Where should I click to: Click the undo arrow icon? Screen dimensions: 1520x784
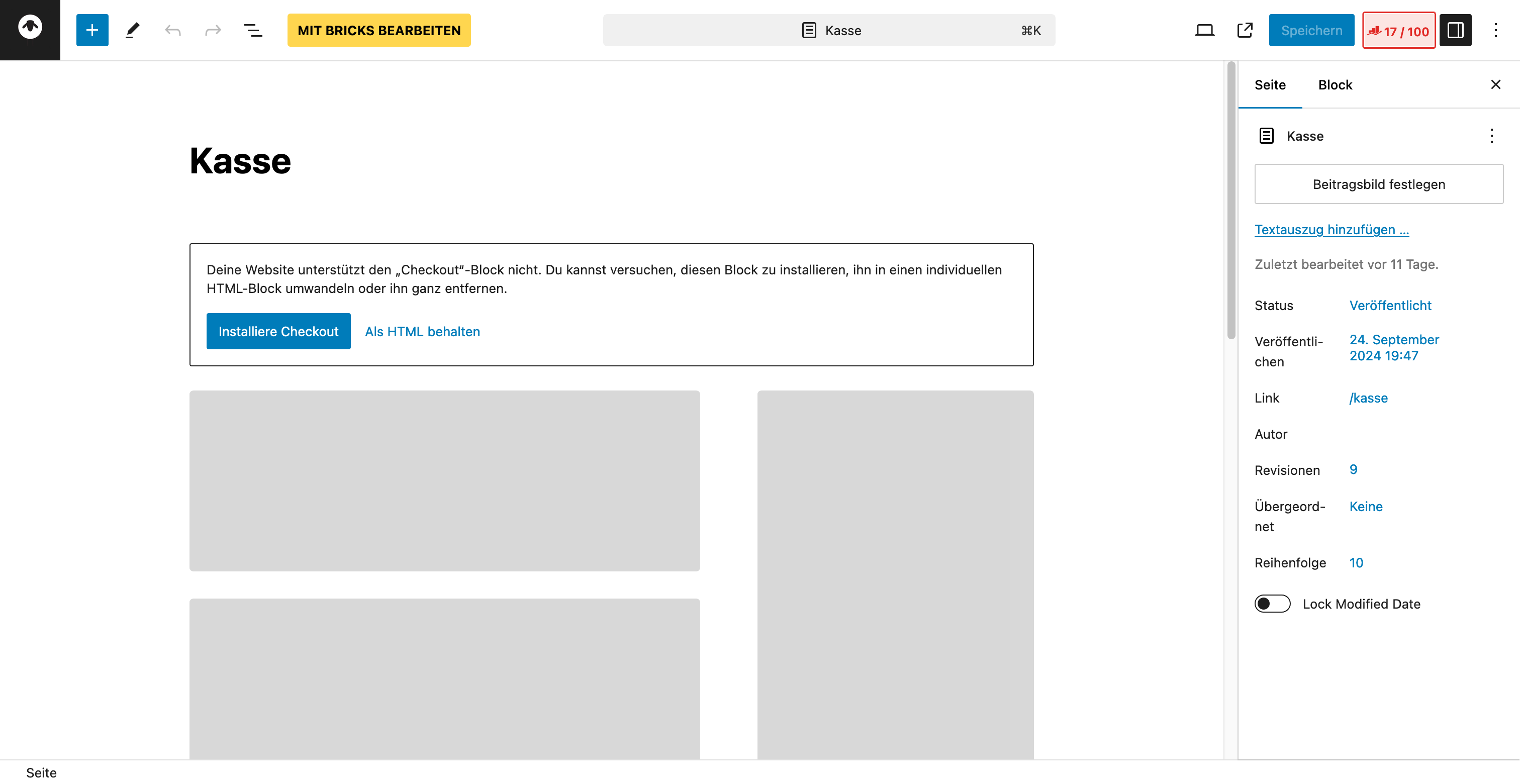(172, 30)
